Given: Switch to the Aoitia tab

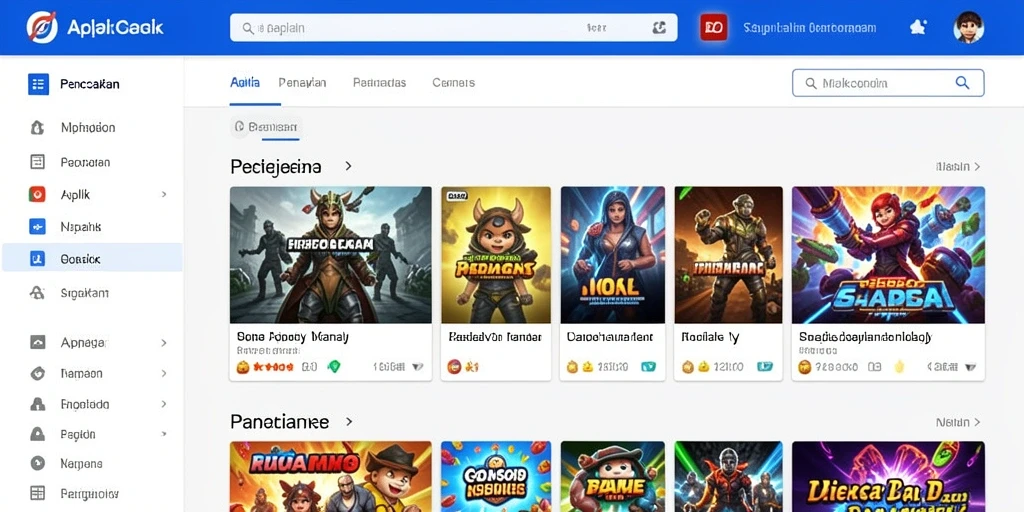Looking at the screenshot, I should coord(245,82).
